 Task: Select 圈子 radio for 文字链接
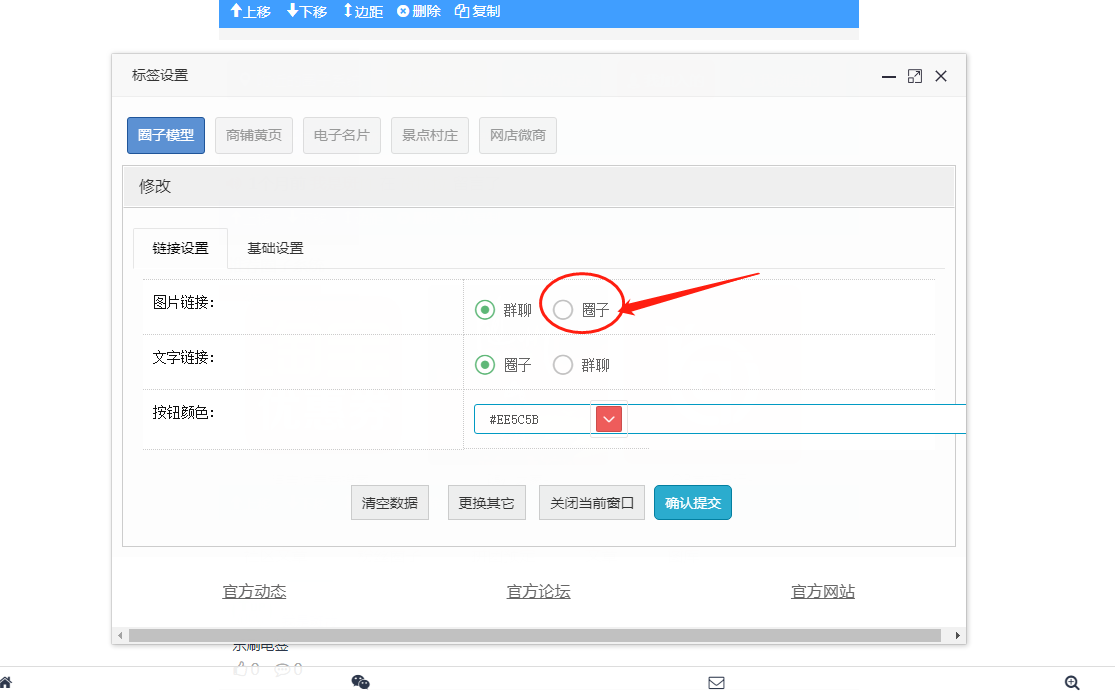[485, 365]
